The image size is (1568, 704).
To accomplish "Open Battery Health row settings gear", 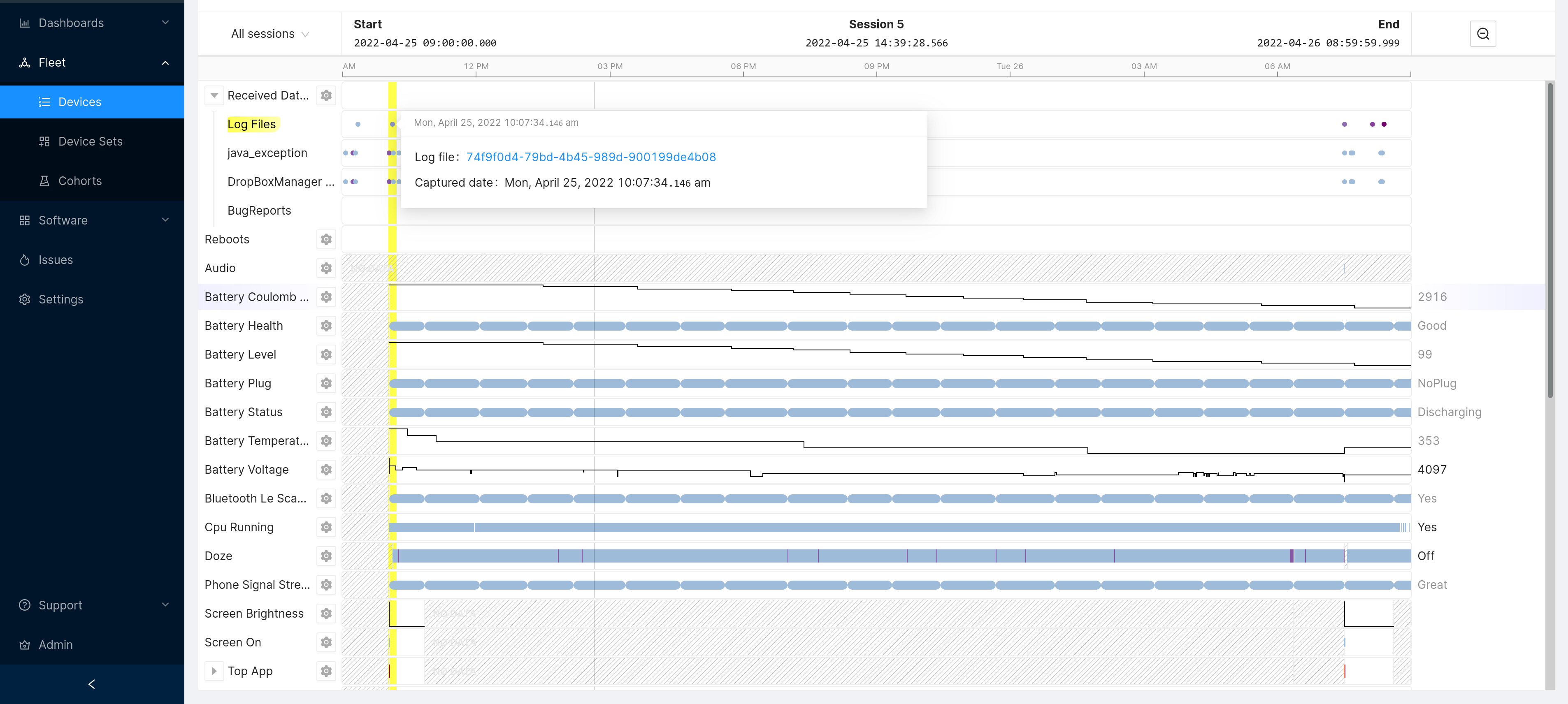I will click(x=326, y=326).
